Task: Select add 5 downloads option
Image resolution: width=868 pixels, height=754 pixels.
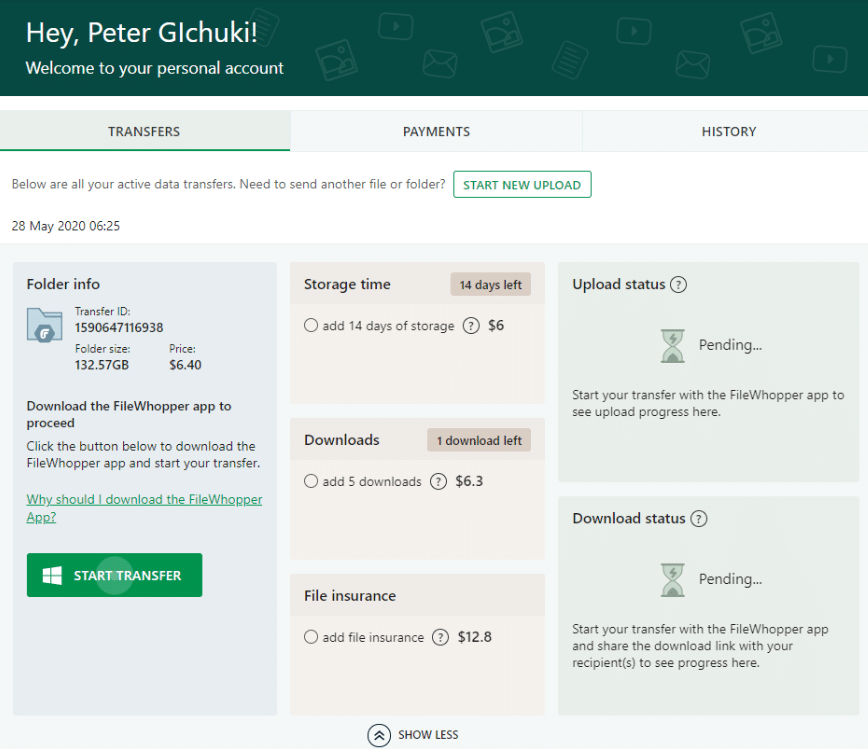Action: tap(311, 481)
